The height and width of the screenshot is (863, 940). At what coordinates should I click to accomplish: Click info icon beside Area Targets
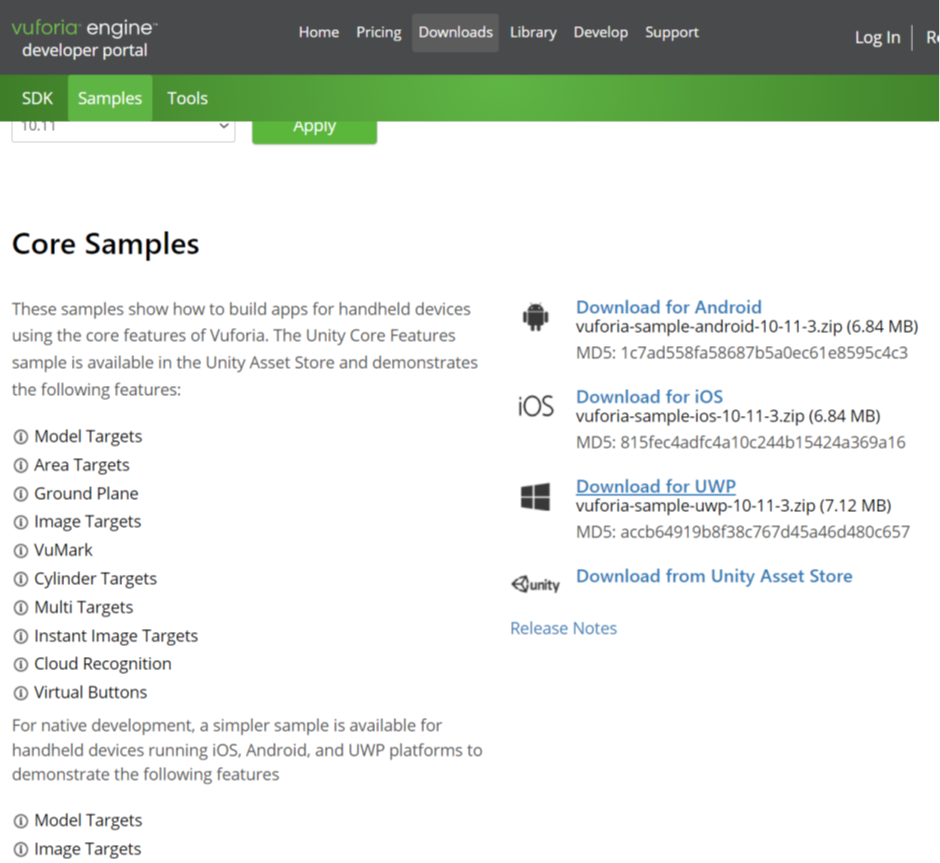20,466
